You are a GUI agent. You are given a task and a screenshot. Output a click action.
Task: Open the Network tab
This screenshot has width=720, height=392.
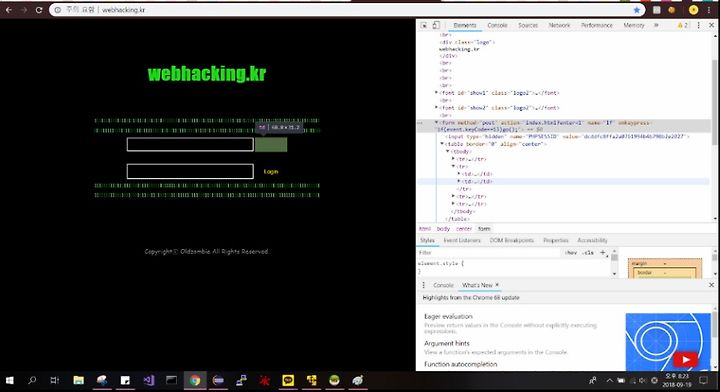pyautogui.click(x=559, y=25)
